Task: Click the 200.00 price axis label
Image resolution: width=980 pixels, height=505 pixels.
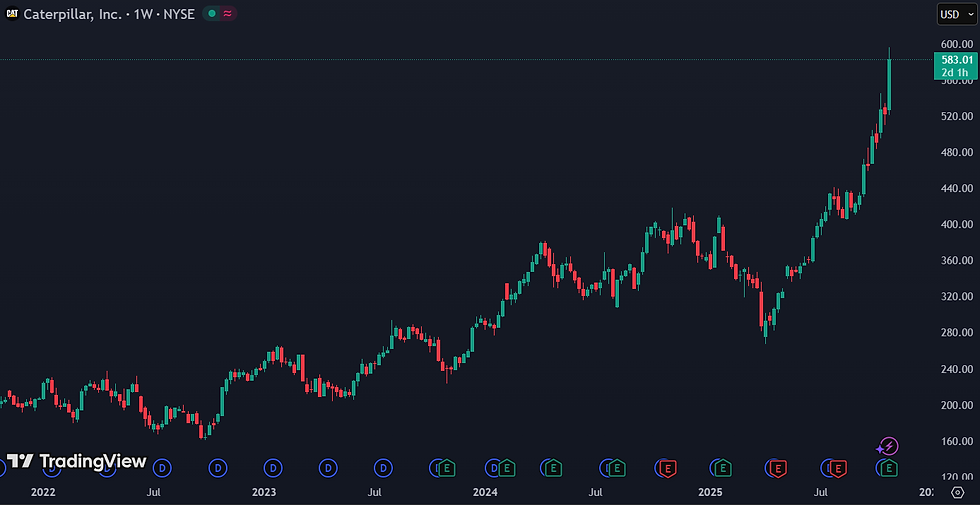Action: click(956, 405)
